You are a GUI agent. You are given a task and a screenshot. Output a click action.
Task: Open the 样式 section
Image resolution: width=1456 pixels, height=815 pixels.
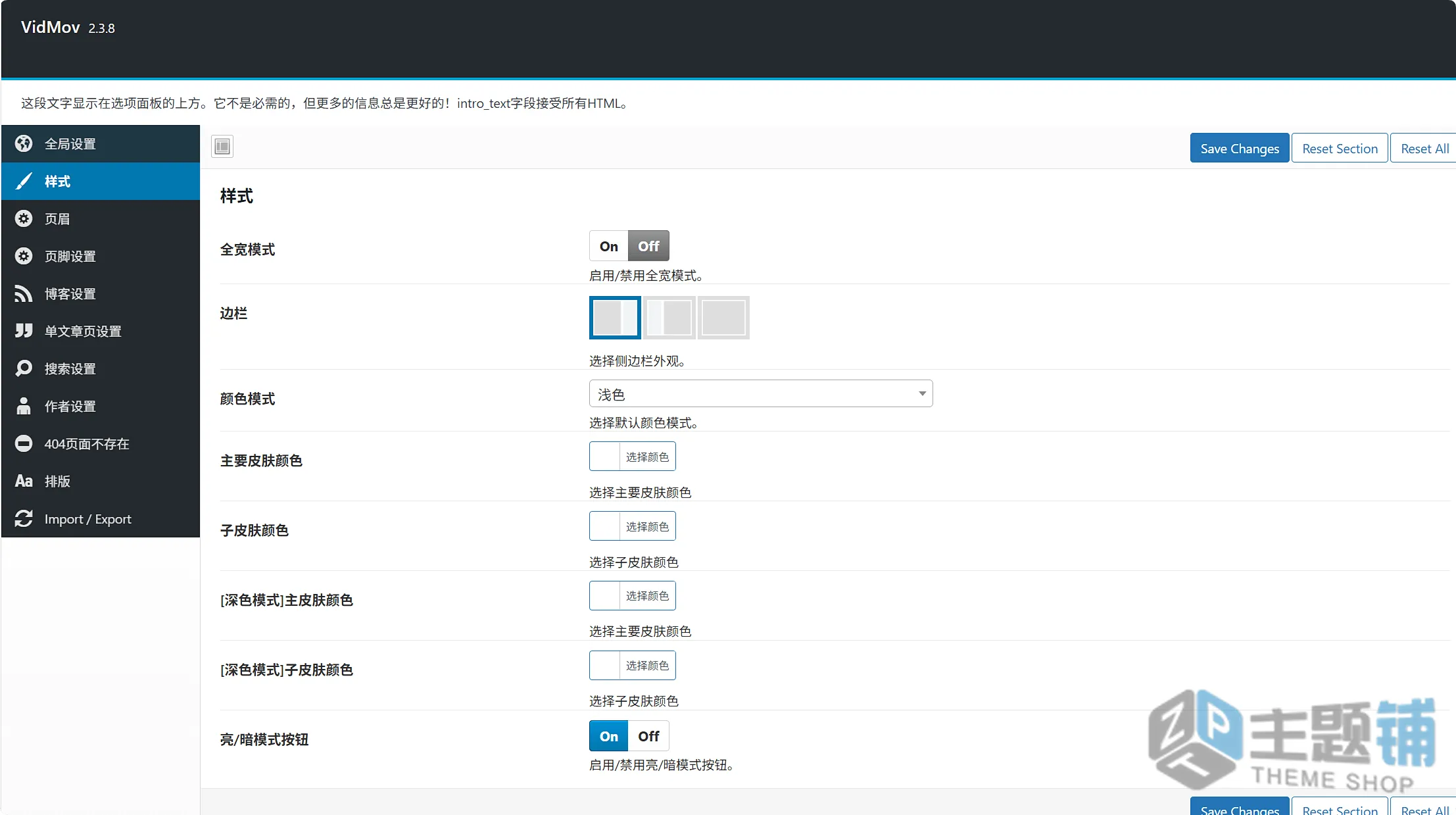coord(101,181)
